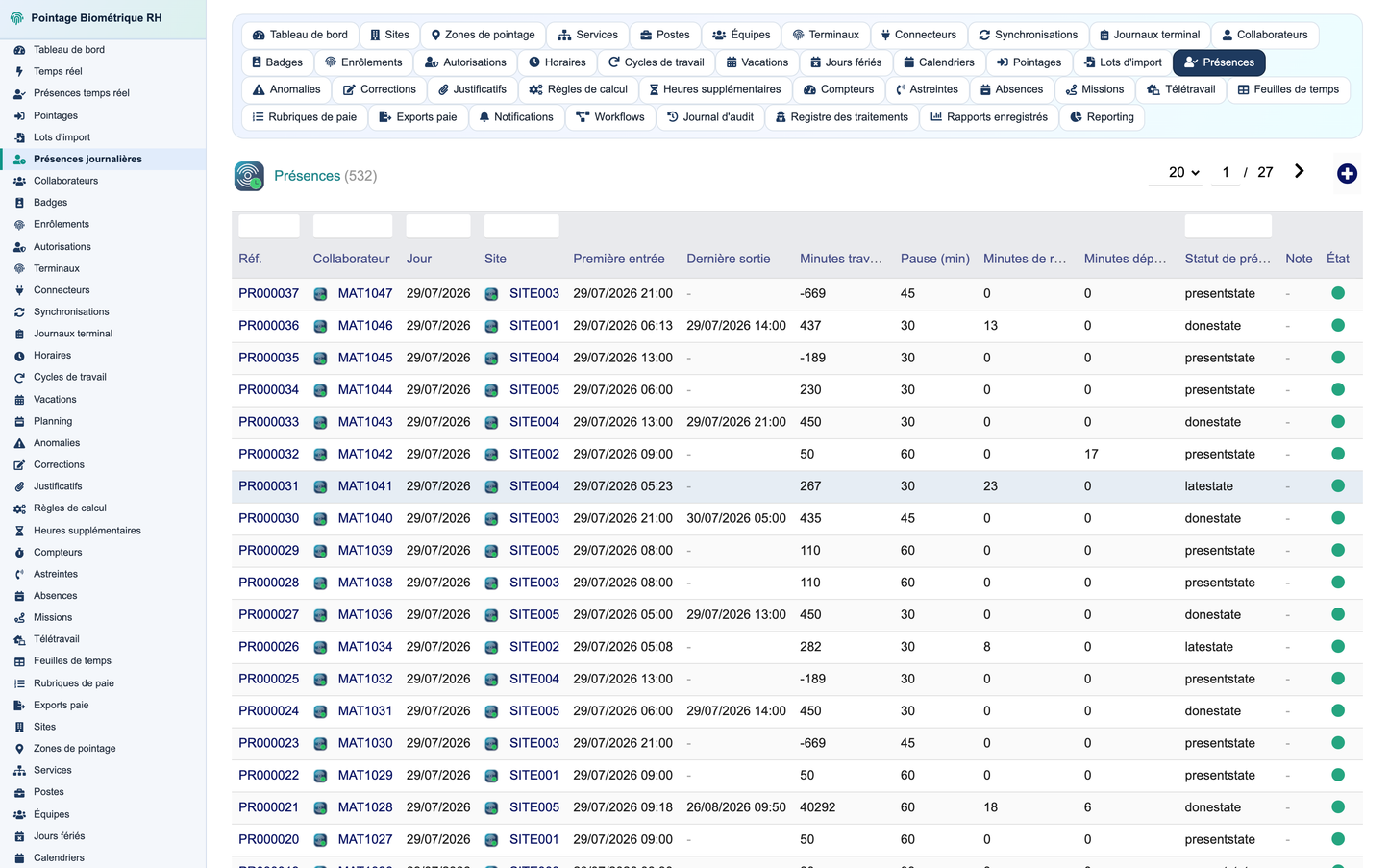Sort by Minutes travaillées column header
The image size is (1389, 868).
pyautogui.click(x=840, y=259)
